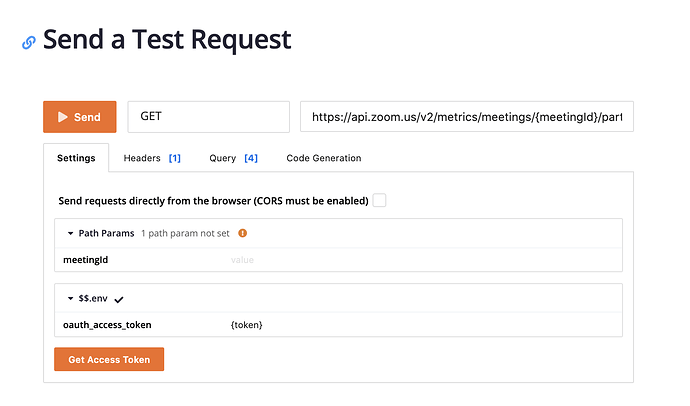This screenshot has width=690, height=406.
Task: Click the play icon on Send button
Action: pyautogui.click(x=62, y=117)
